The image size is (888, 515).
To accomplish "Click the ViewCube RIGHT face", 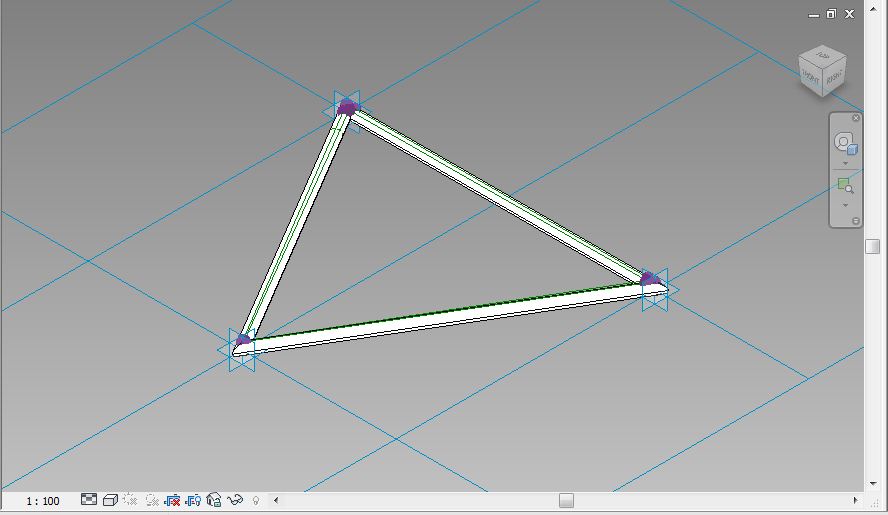I will pos(834,76).
